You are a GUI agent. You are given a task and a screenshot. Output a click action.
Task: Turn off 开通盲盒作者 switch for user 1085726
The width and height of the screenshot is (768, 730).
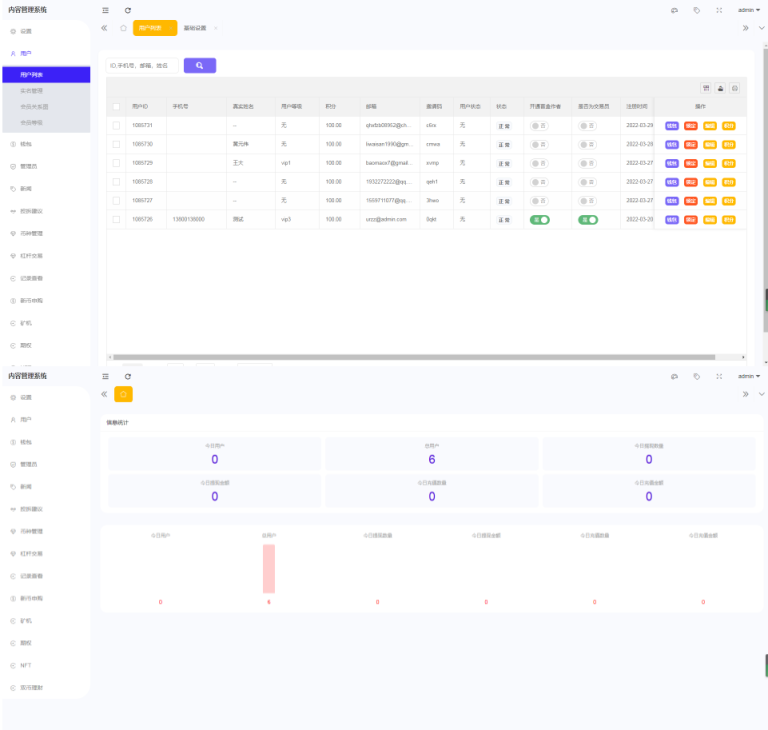point(540,219)
